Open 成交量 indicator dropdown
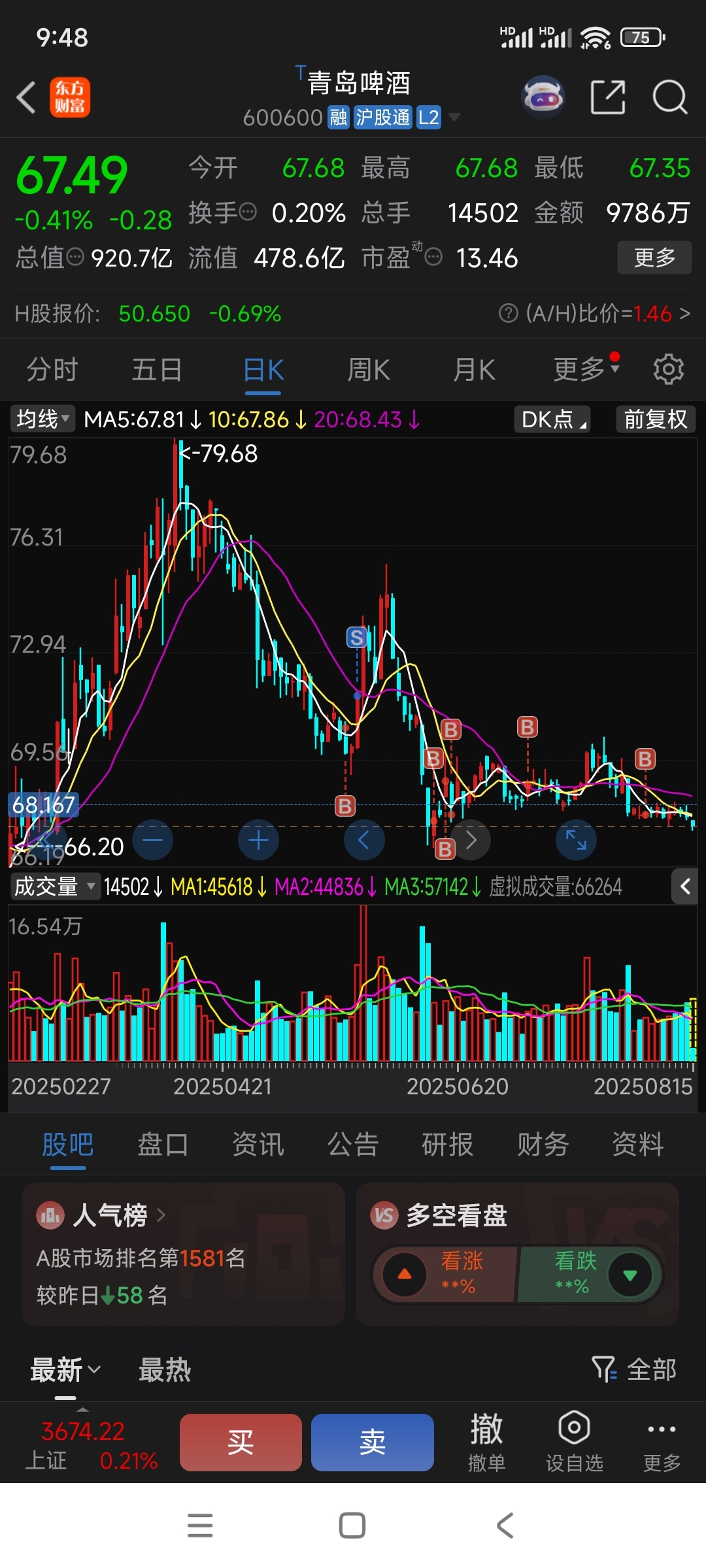706x1568 pixels. (x=55, y=887)
